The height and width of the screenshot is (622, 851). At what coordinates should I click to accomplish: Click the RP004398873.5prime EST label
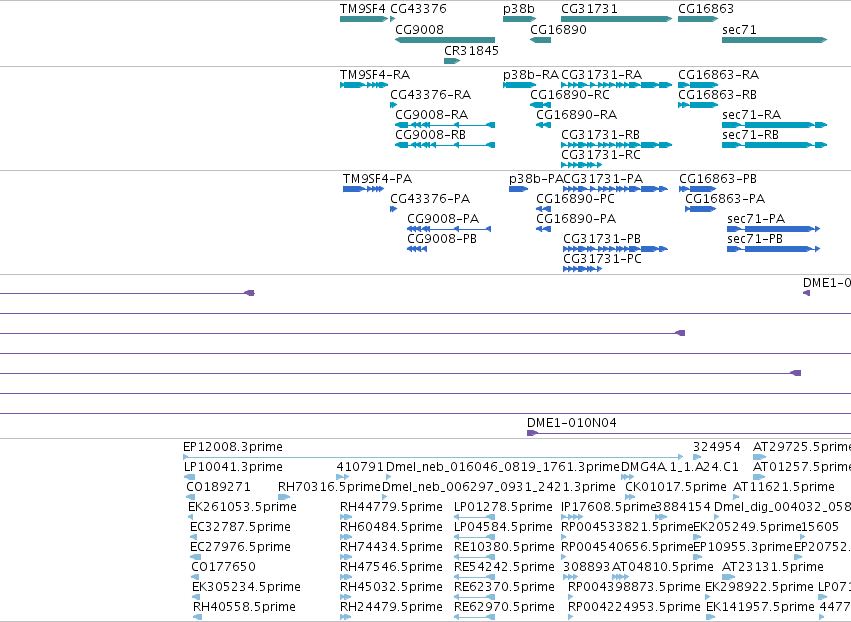coord(634,587)
